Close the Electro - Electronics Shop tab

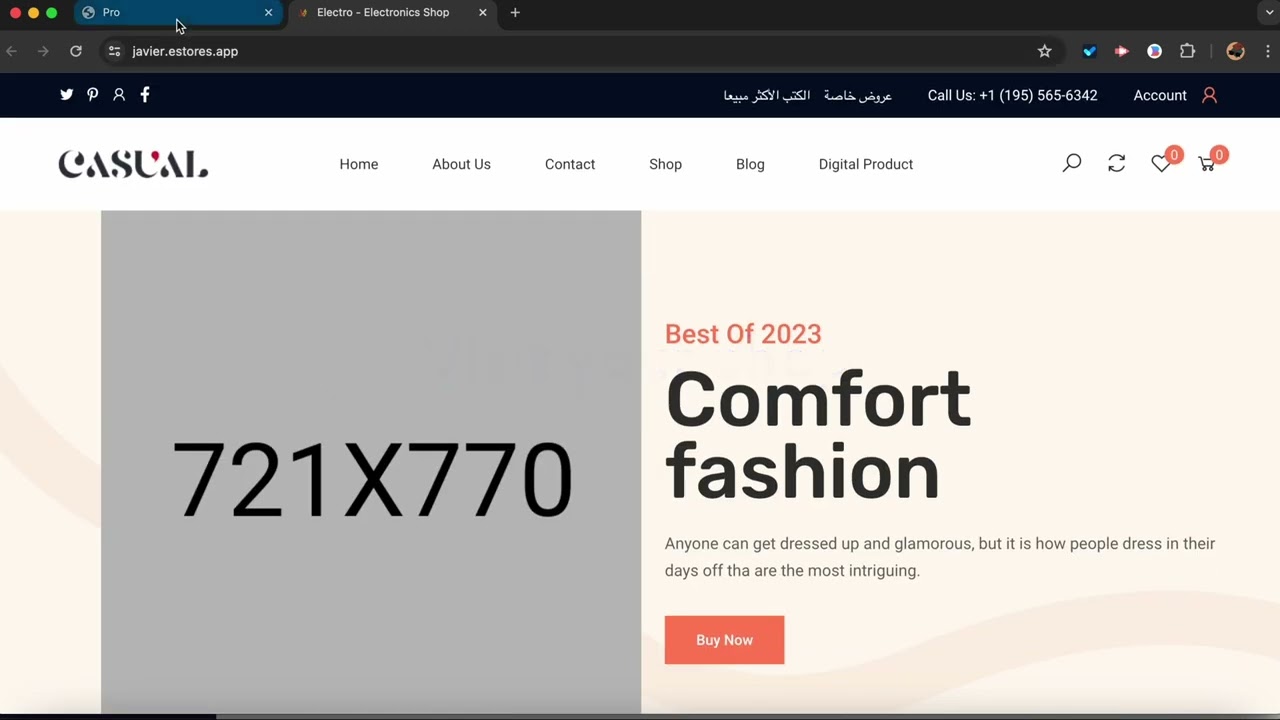tap(483, 13)
